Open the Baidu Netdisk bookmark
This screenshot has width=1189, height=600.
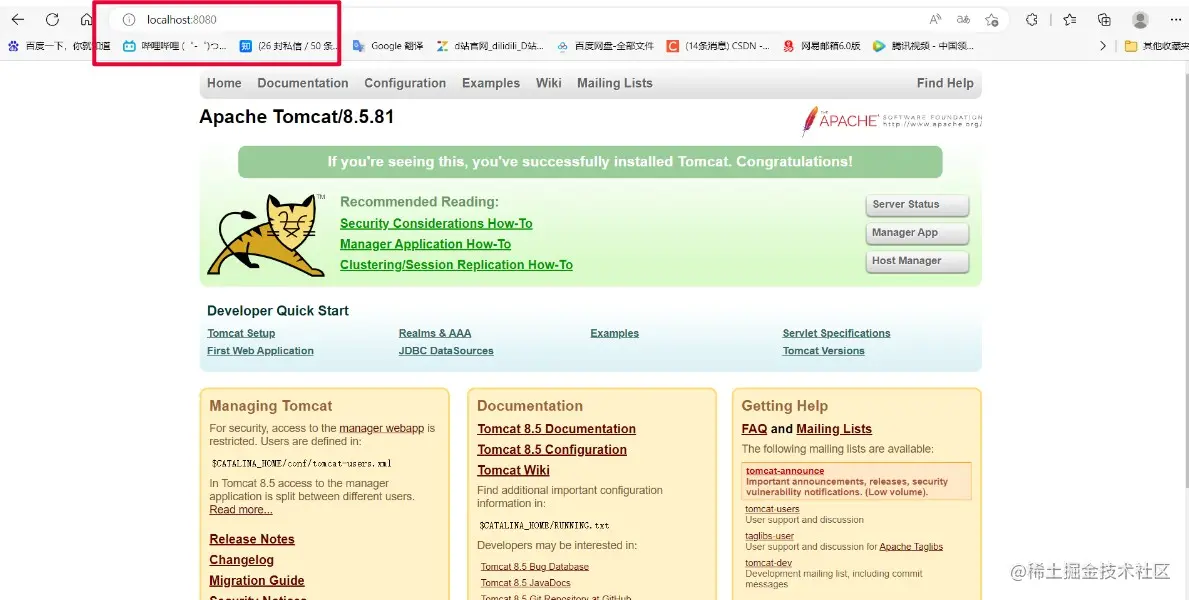click(x=605, y=46)
